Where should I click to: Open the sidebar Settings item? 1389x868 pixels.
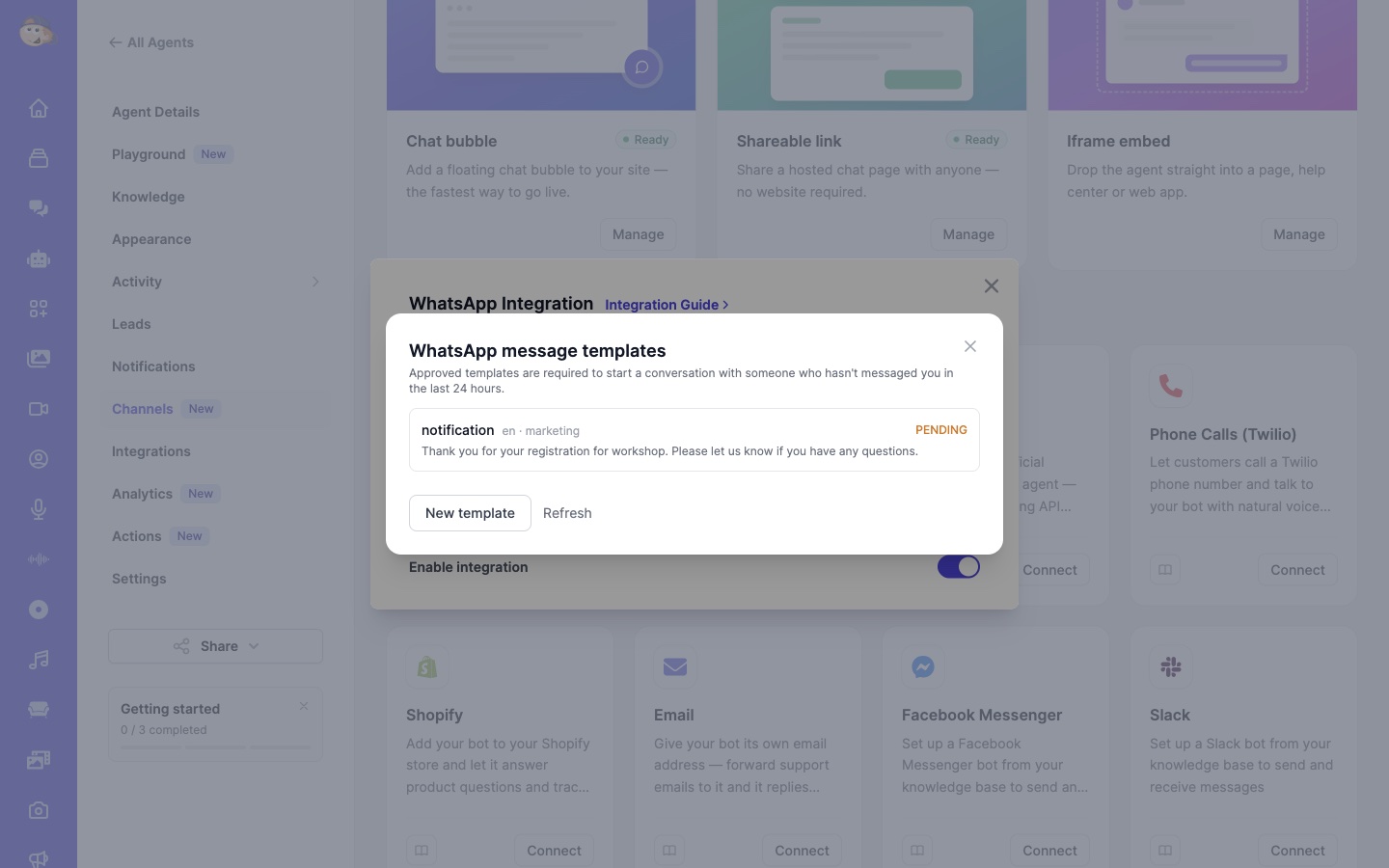tap(139, 579)
